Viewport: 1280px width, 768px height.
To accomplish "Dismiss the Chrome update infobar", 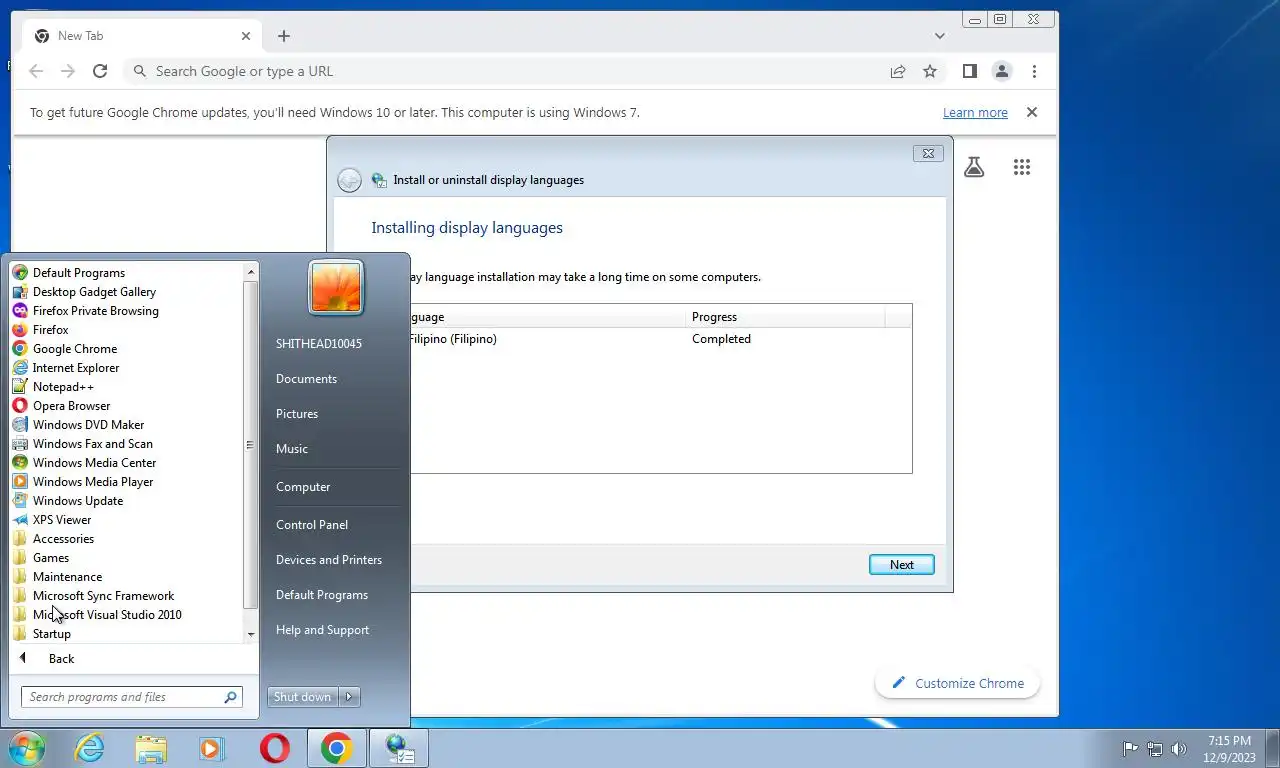I will pyautogui.click(x=1032, y=112).
